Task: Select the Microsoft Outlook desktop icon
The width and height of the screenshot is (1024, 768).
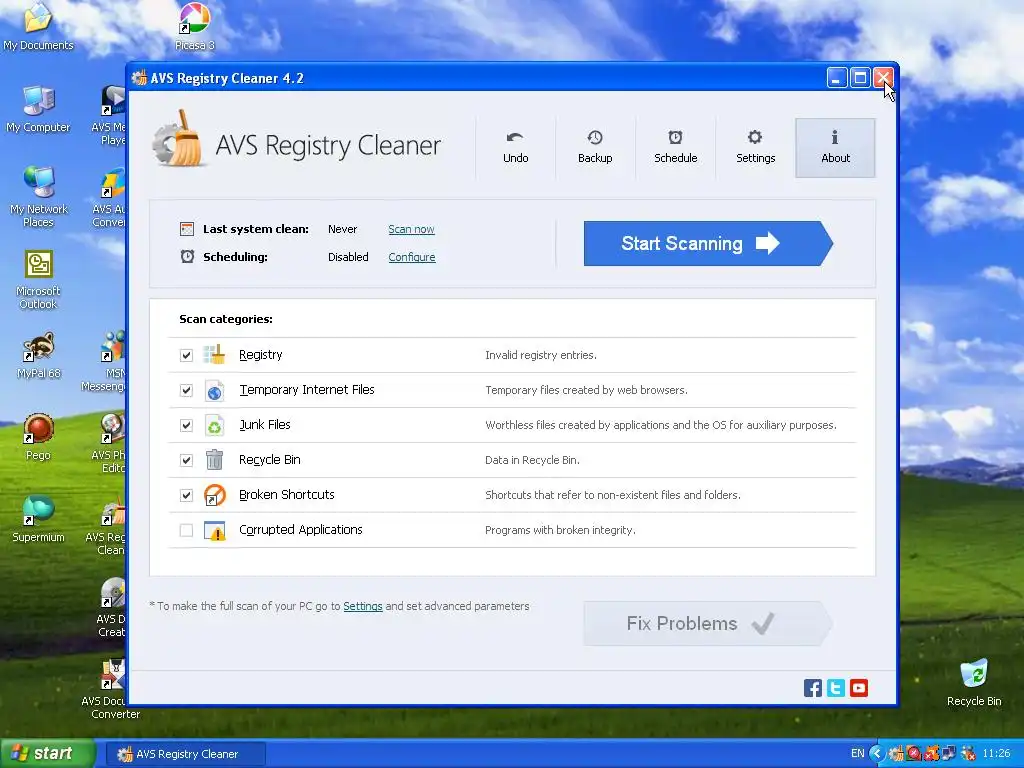Action: (x=38, y=279)
